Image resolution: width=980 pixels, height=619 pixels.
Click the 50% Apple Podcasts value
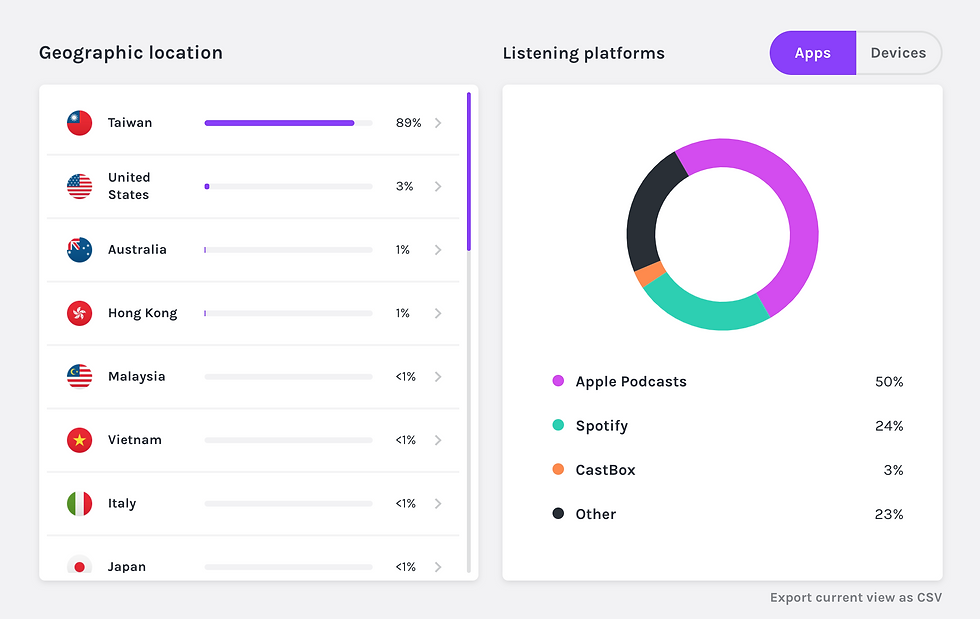coord(889,381)
